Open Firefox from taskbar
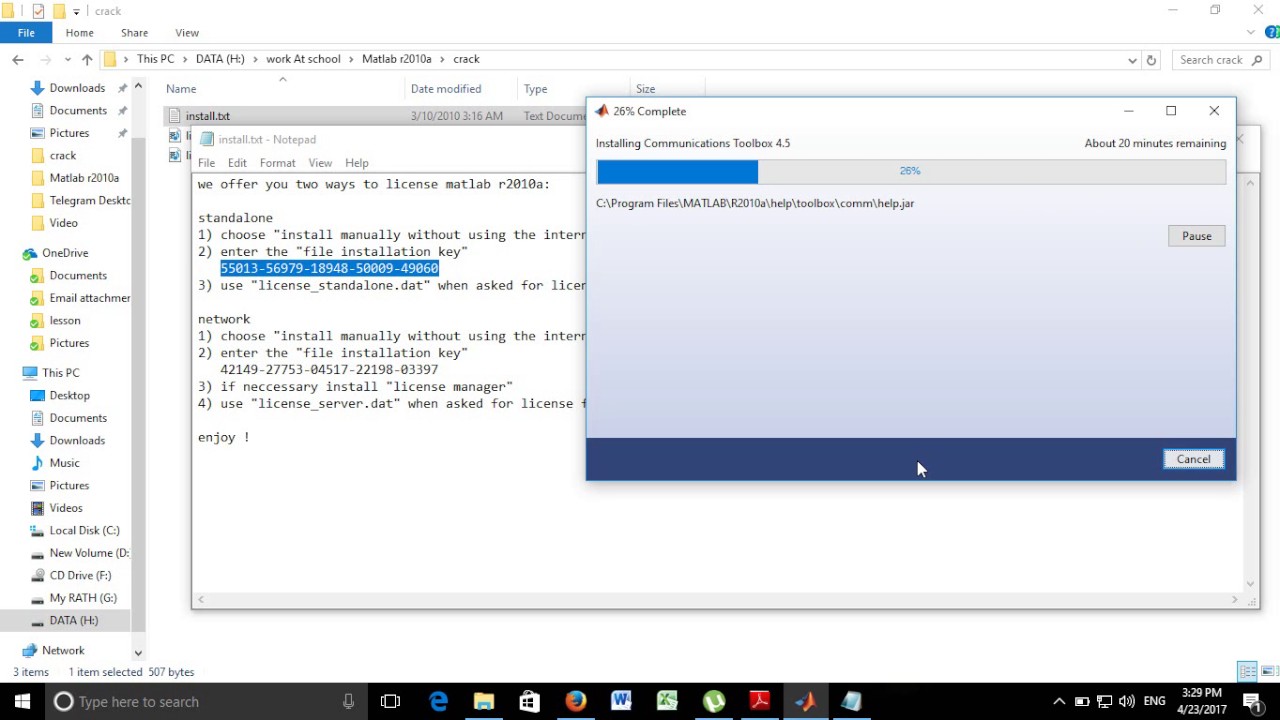This screenshot has width=1280, height=720. tap(576, 702)
